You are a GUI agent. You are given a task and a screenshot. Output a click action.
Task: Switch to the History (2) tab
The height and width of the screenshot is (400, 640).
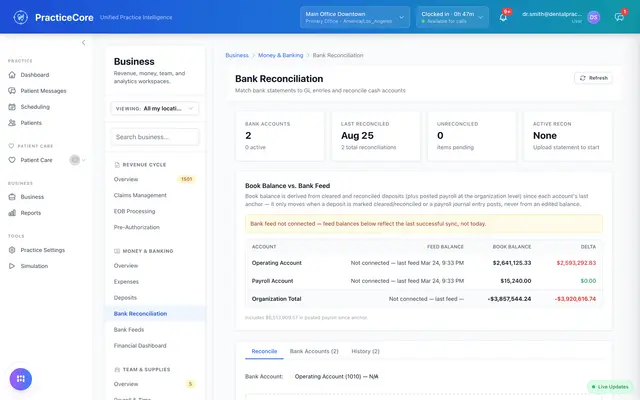pos(365,351)
